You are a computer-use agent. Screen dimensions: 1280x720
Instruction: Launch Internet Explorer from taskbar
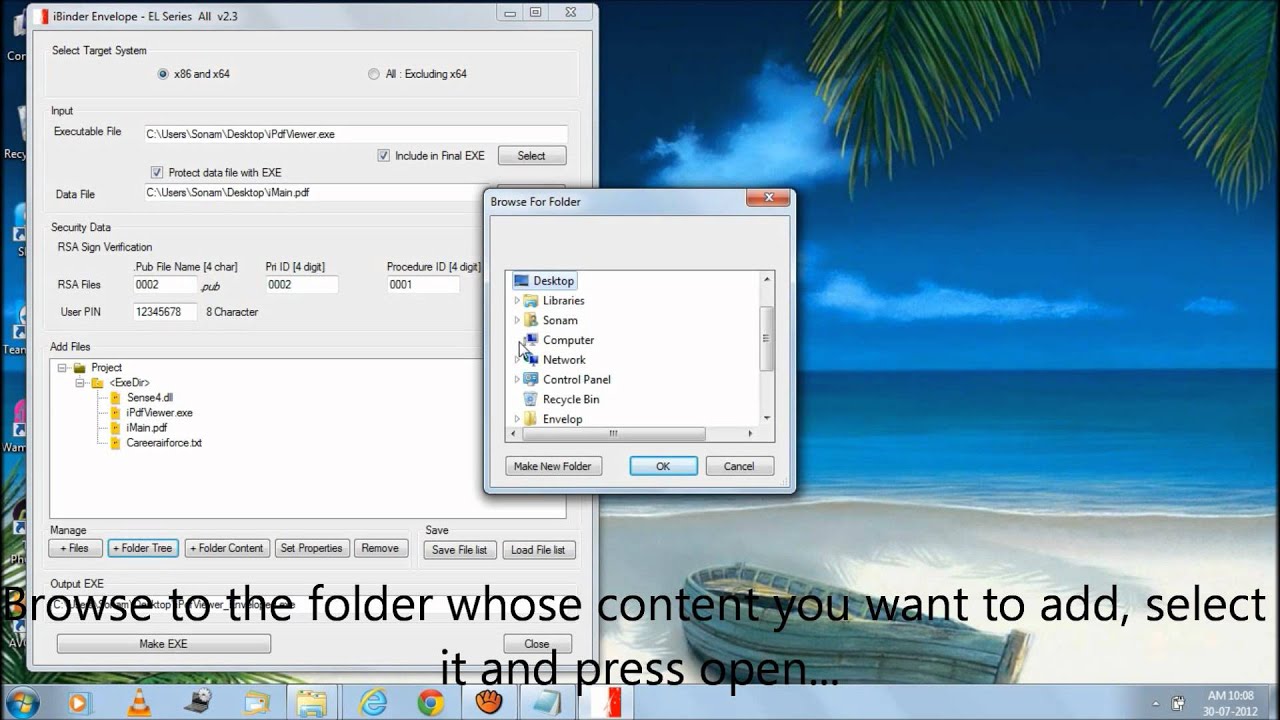[x=373, y=703]
